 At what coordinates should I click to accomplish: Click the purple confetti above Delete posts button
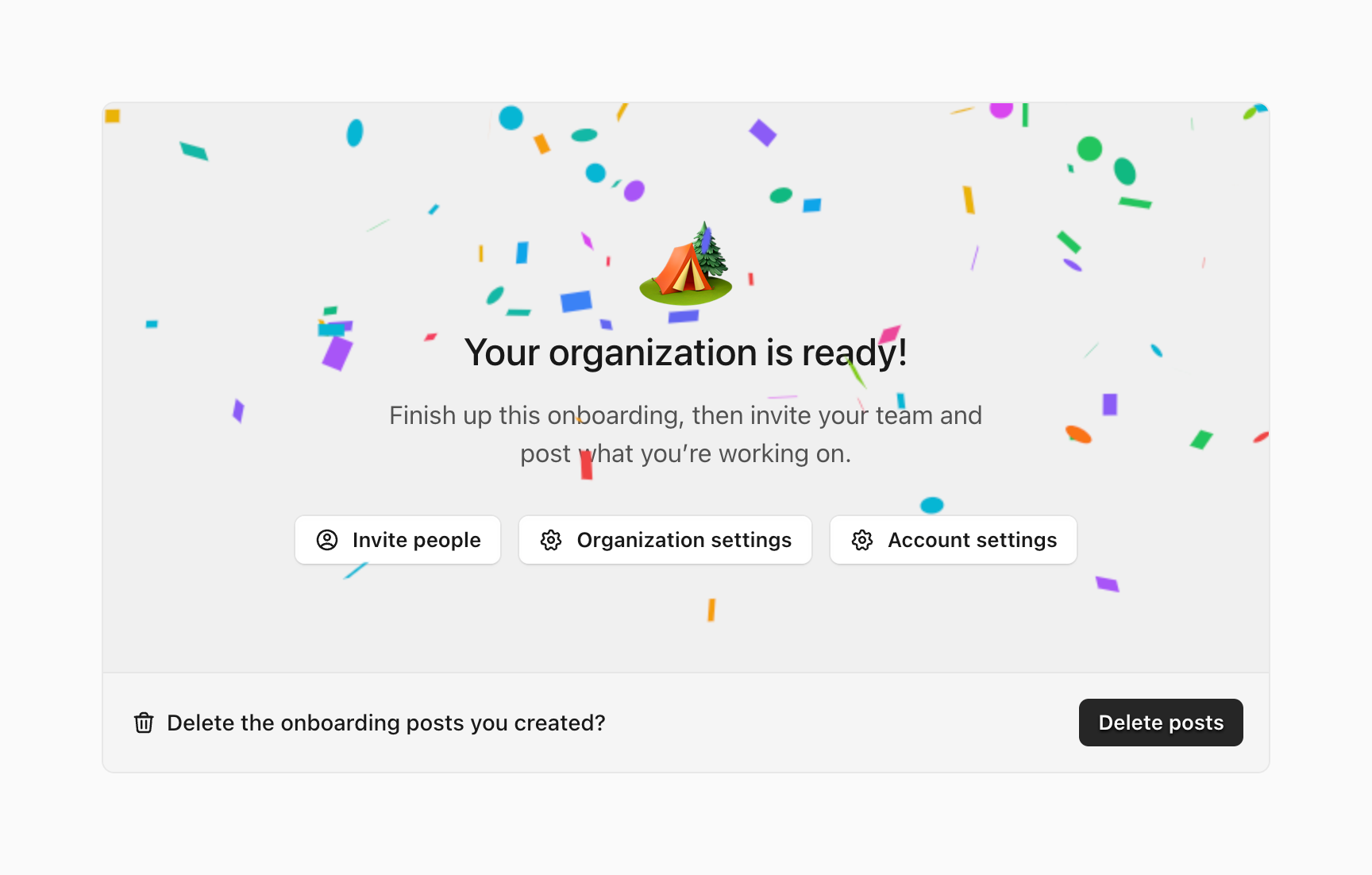click(1107, 584)
